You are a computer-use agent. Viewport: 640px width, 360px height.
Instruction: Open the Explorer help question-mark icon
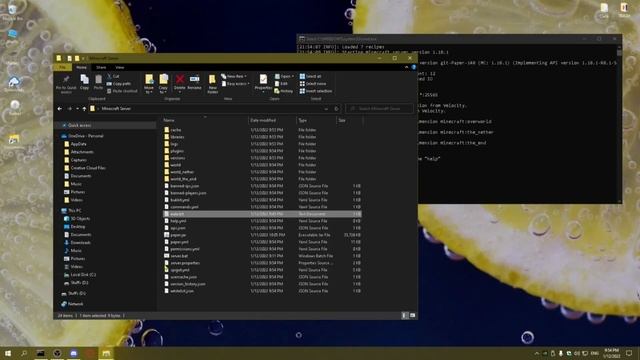tap(413, 67)
